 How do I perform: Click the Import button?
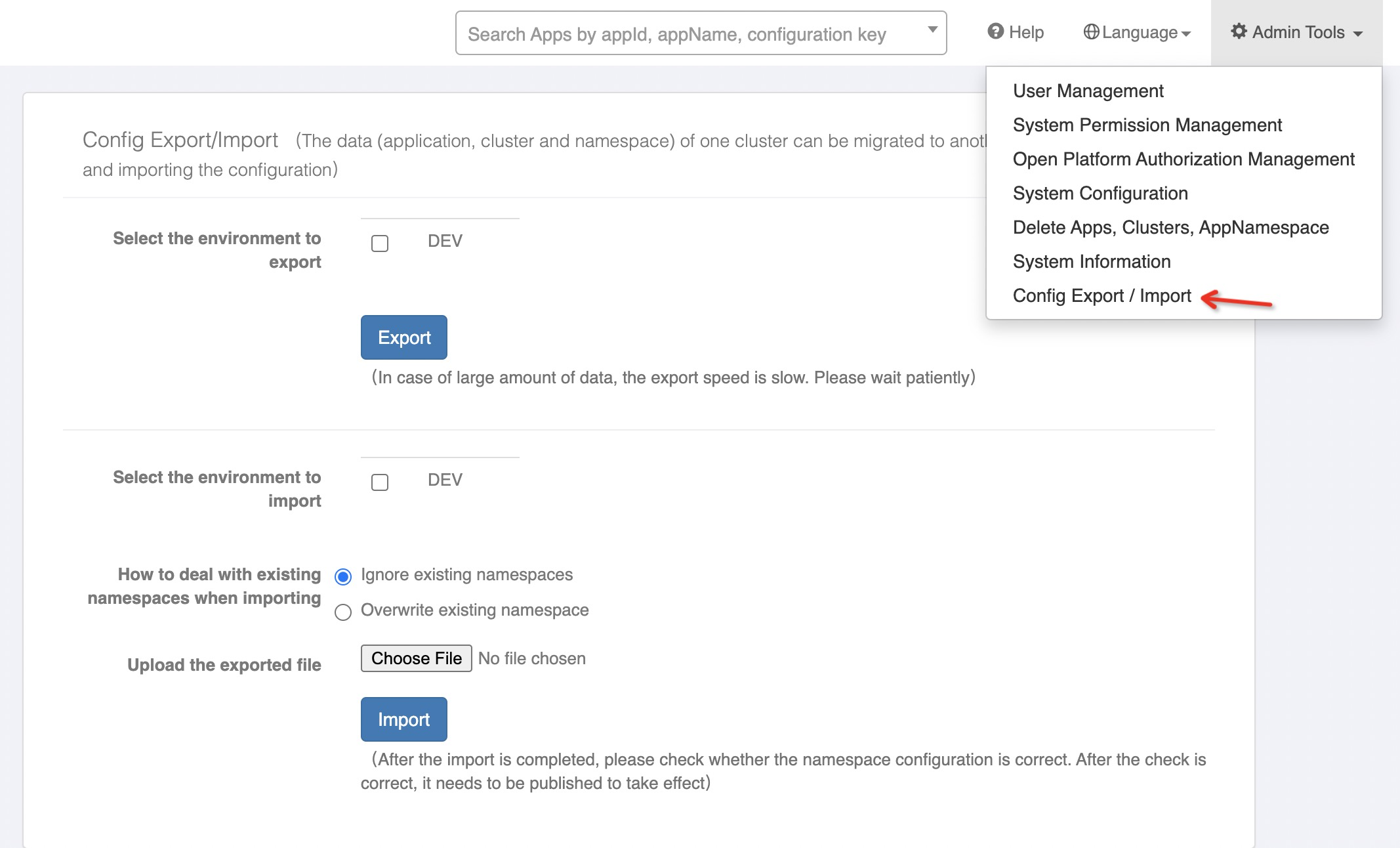point(403,719)
